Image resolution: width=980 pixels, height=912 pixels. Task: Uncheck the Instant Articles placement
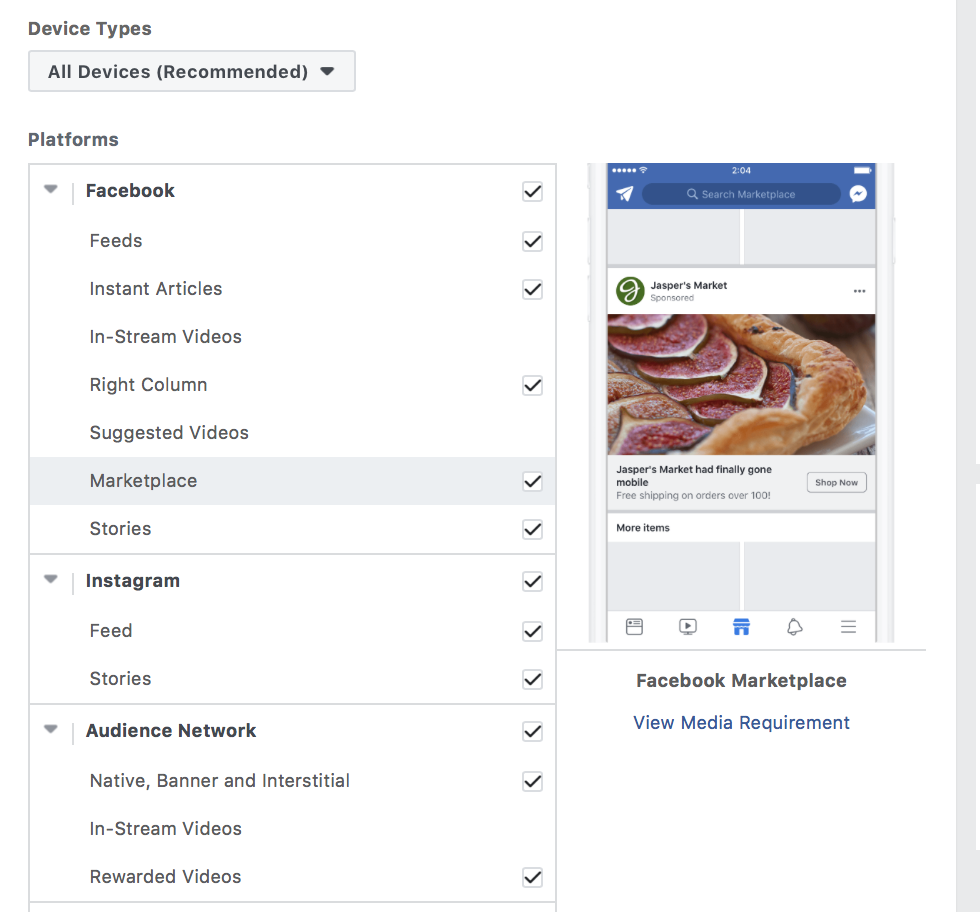tap(533, 290)
